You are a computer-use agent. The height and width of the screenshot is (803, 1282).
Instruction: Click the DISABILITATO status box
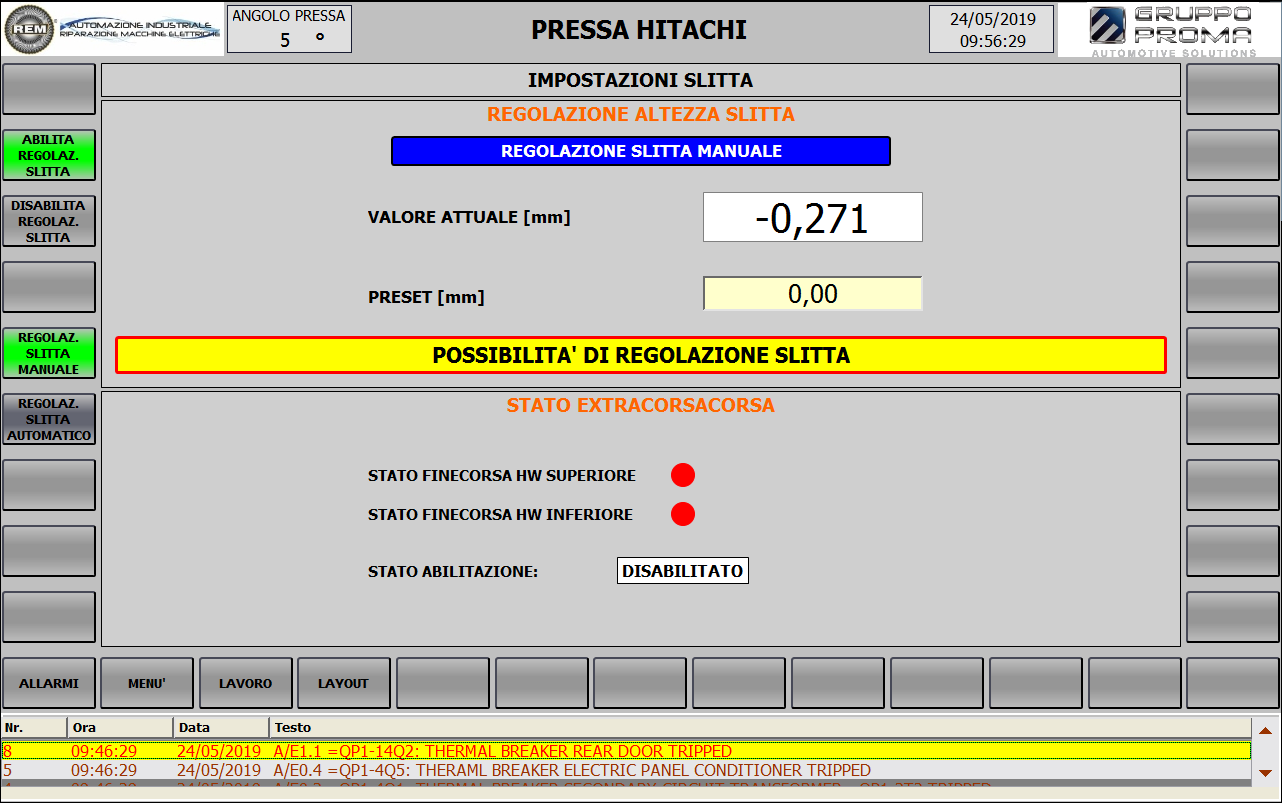[683, 571]
